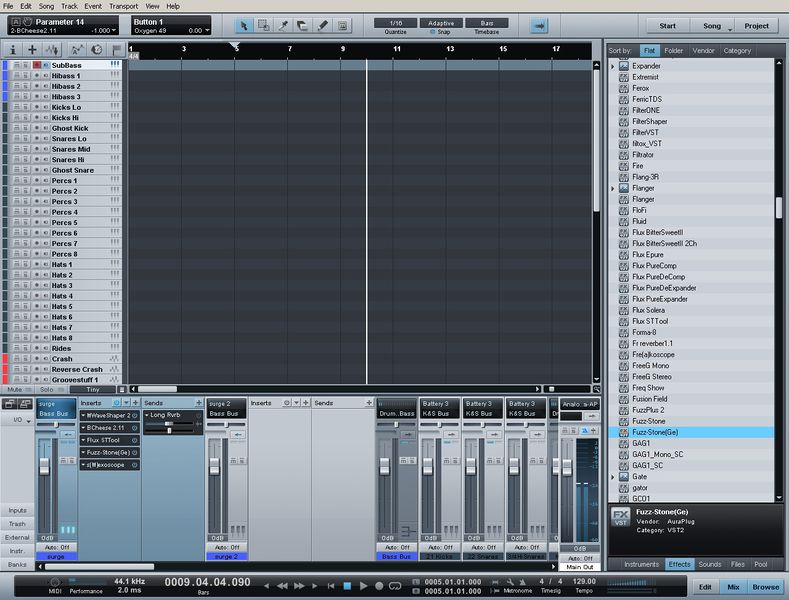Switch to the Instruments browser tab
Viewport: 789px width, 600px height.
pos(641,564)
